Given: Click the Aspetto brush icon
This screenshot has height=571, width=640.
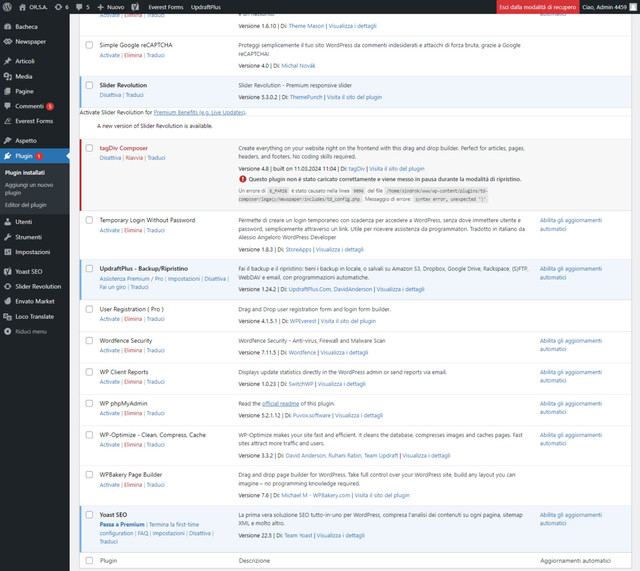Looking at the screenshot, I should [8, 140].
